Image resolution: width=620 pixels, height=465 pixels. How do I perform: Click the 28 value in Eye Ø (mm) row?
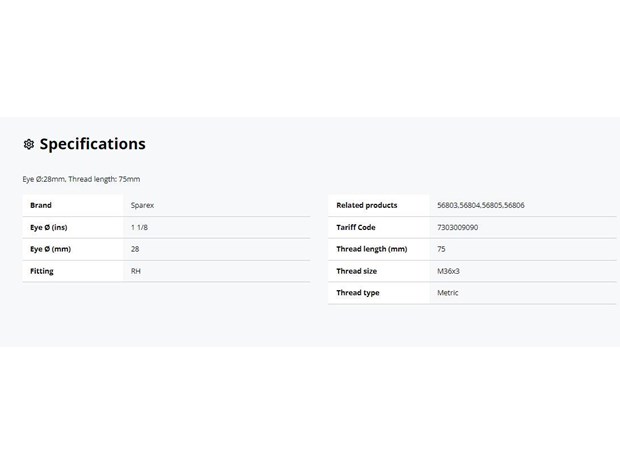coord(135,249)
